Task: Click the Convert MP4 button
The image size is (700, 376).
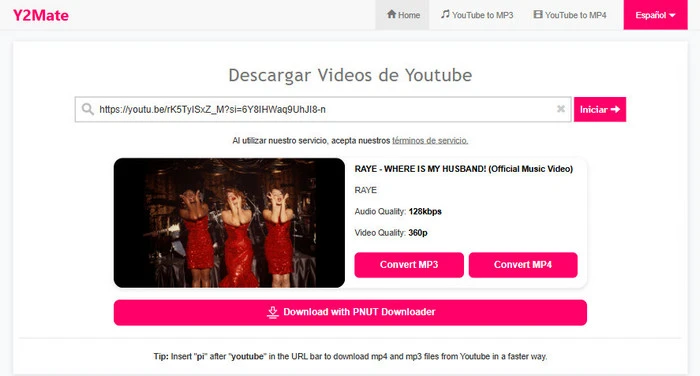Action: [523, 265]
